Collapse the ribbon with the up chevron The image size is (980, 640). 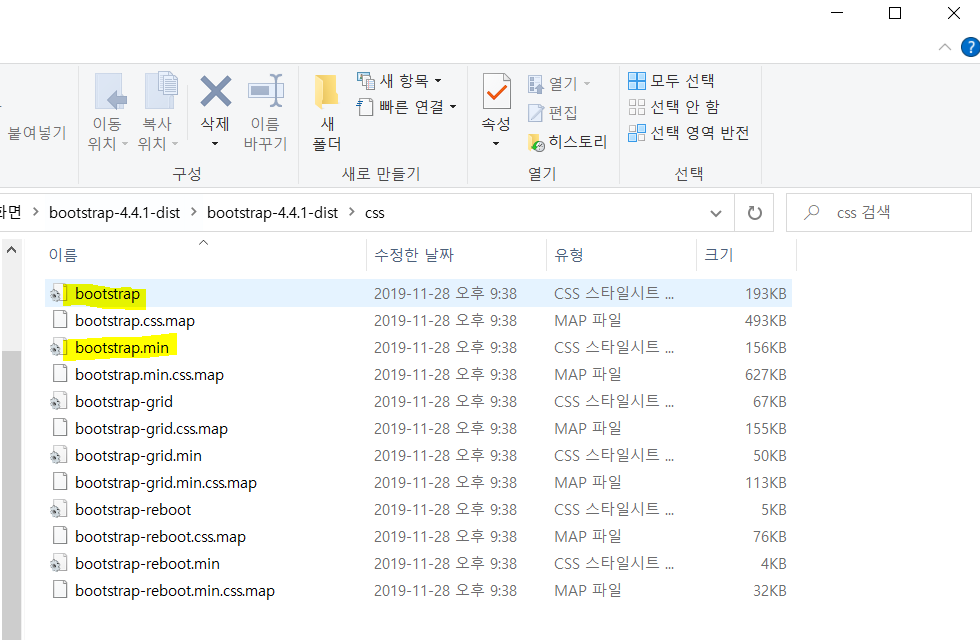945,48
